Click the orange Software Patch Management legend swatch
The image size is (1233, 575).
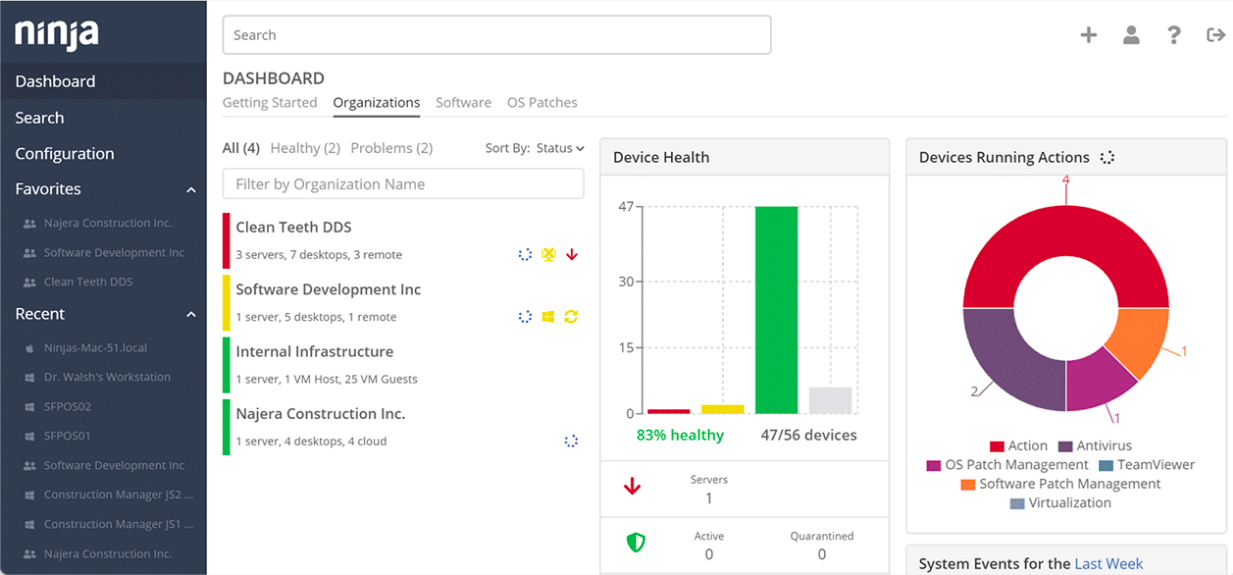967,484
